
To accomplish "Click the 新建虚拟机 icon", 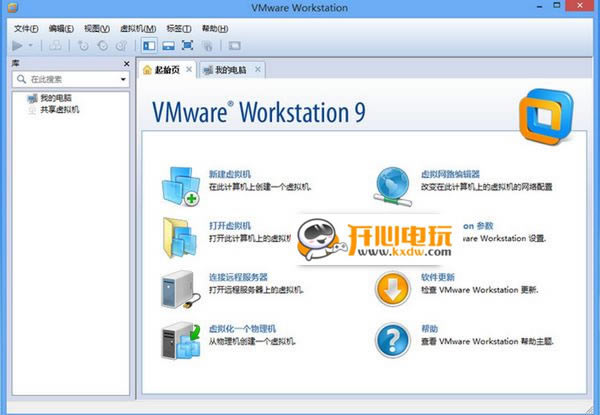I will point(181,186).
